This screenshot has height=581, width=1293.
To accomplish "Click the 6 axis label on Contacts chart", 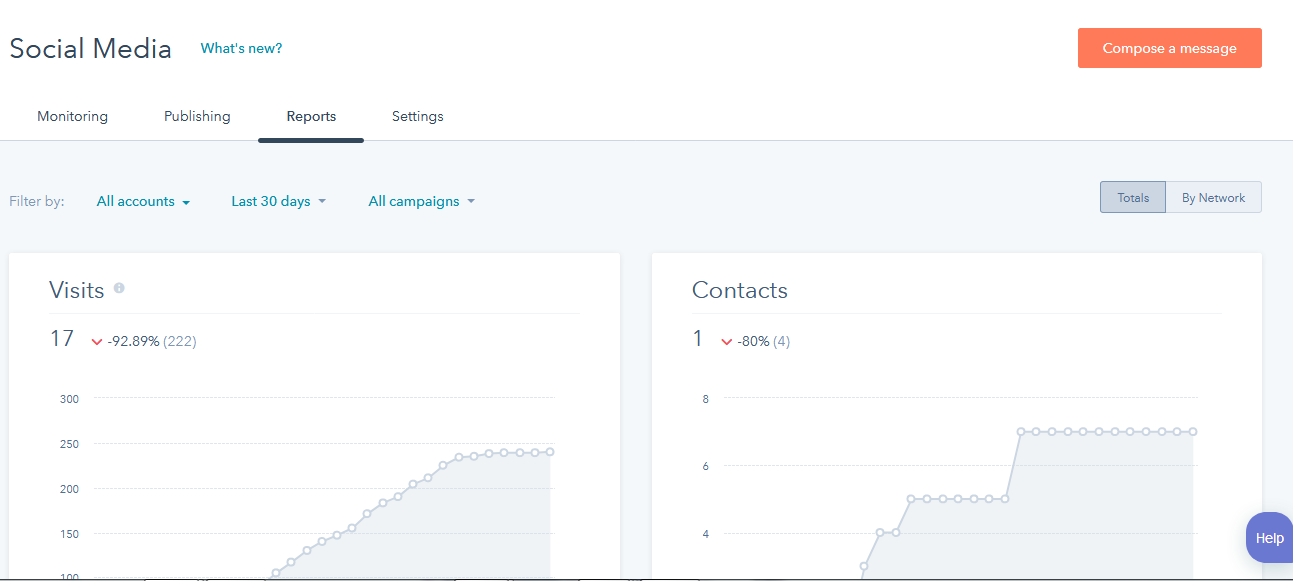I will point(706,466).
